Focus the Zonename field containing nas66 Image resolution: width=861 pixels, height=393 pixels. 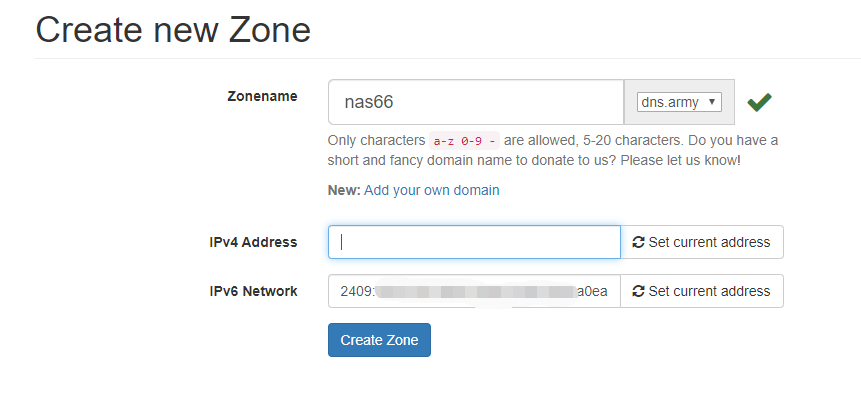click(x=476, y=102)
